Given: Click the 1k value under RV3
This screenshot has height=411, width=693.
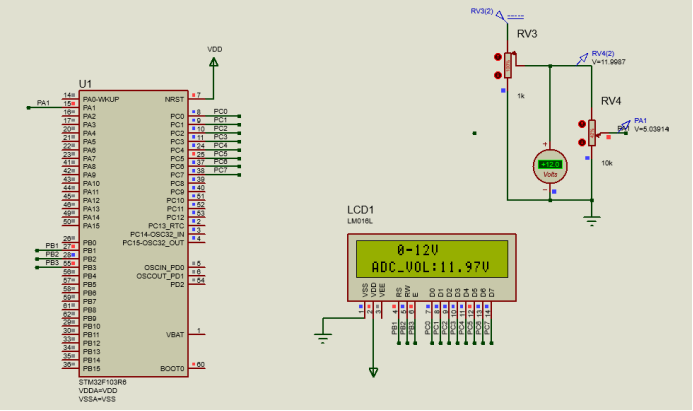Looking at the screenshot, I should pos(521,96).
